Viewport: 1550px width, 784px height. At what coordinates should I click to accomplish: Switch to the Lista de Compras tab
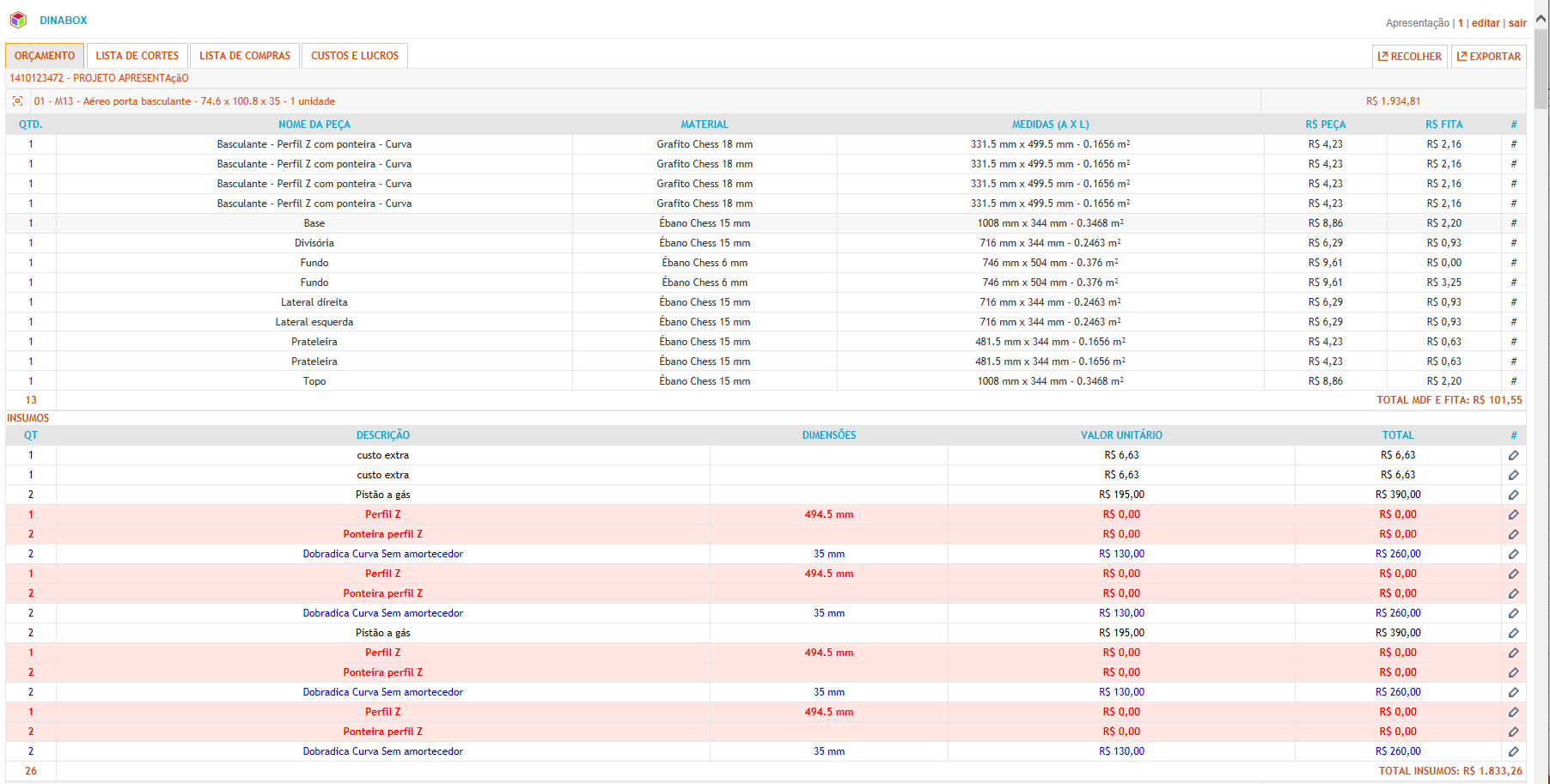pyautogui.click(x=245, y=56)
